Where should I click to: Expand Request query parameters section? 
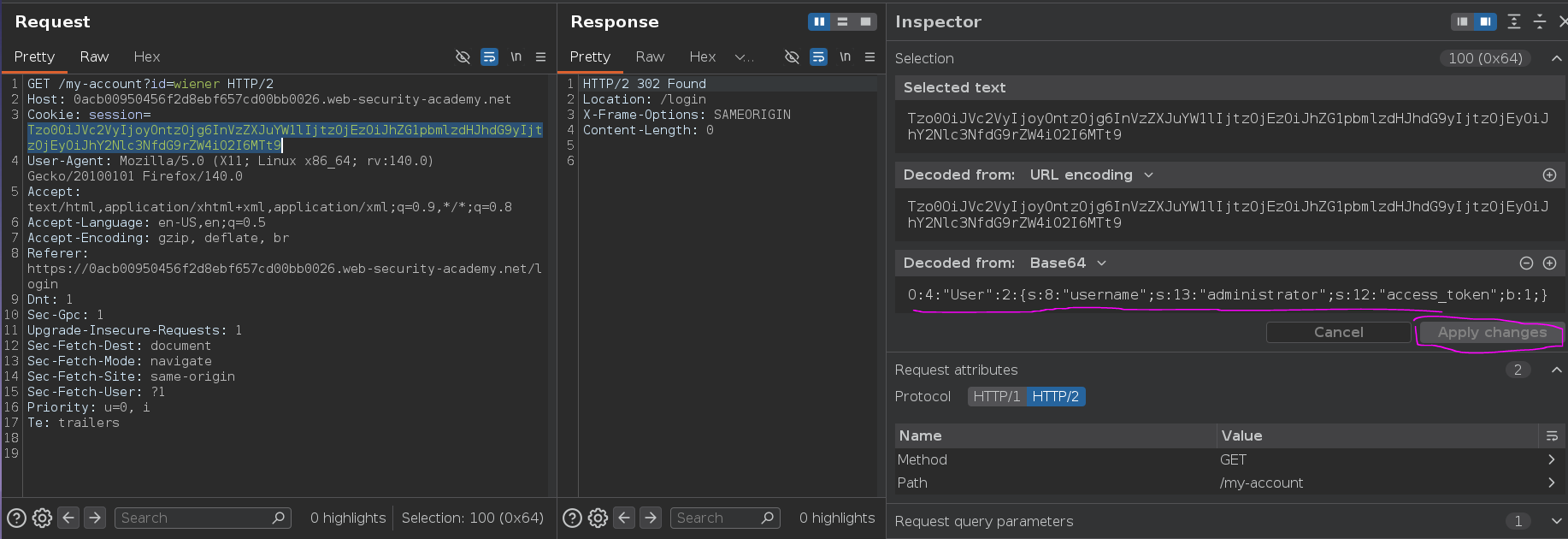(x=1556, y=521)
